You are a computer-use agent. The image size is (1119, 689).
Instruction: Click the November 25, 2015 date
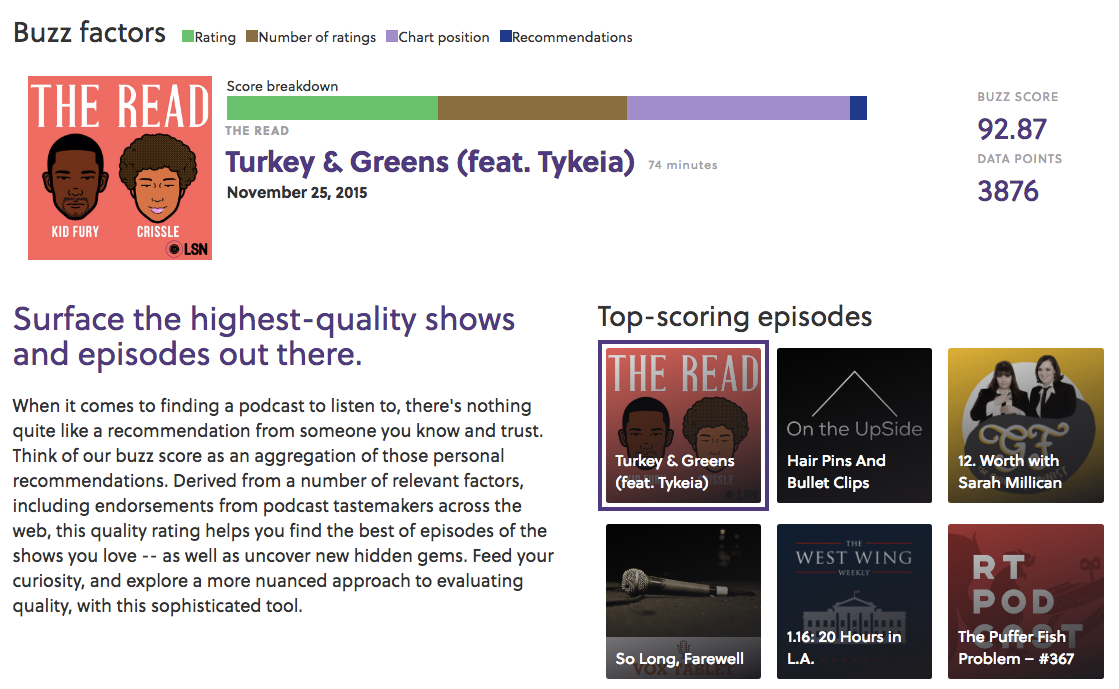tap(297, 193)
